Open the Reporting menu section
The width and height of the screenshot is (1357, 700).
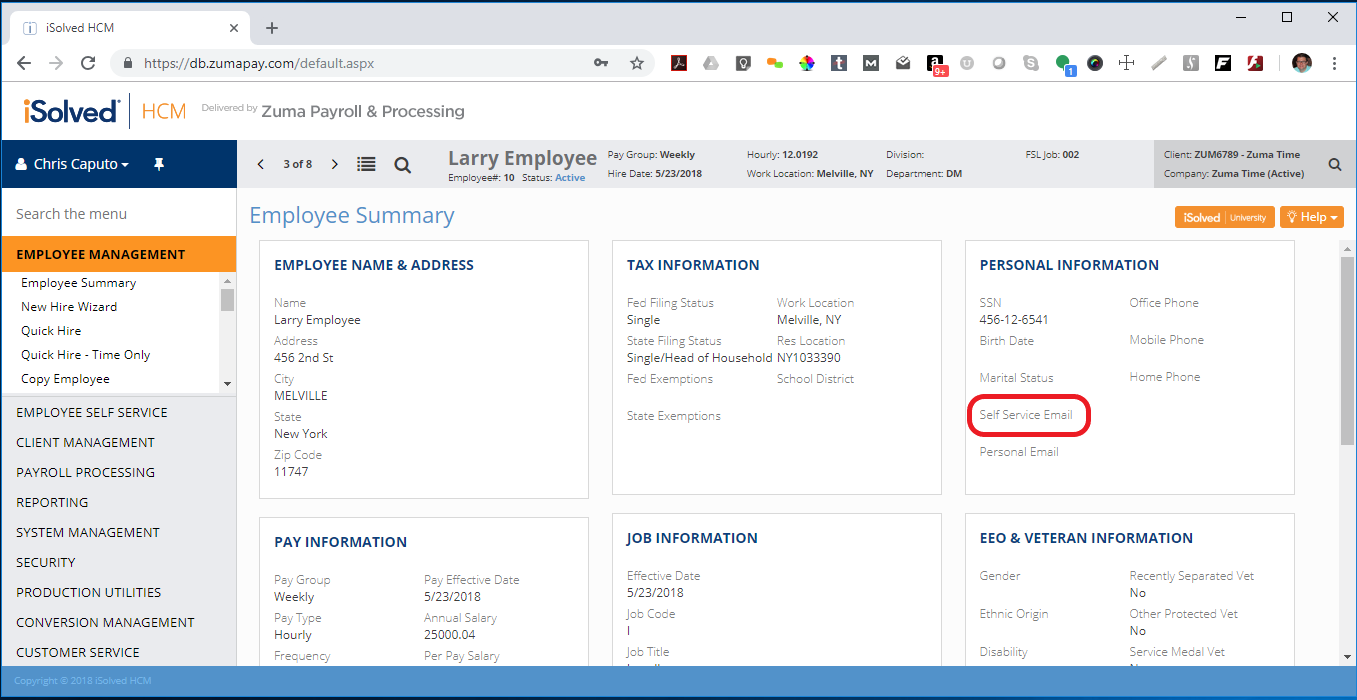point(52,502)
